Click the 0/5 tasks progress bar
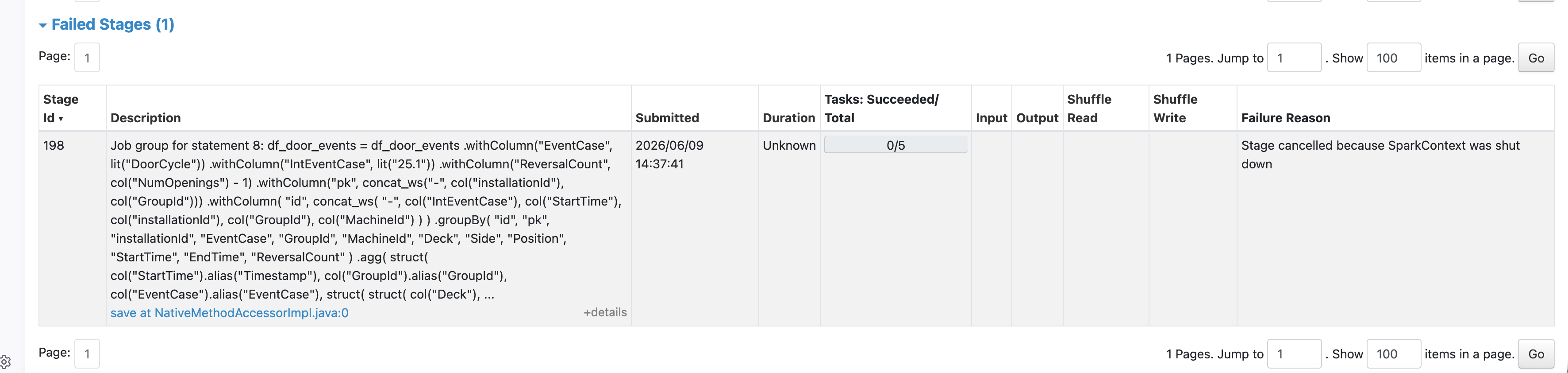The image size is (1568, 373). point(895,145)
